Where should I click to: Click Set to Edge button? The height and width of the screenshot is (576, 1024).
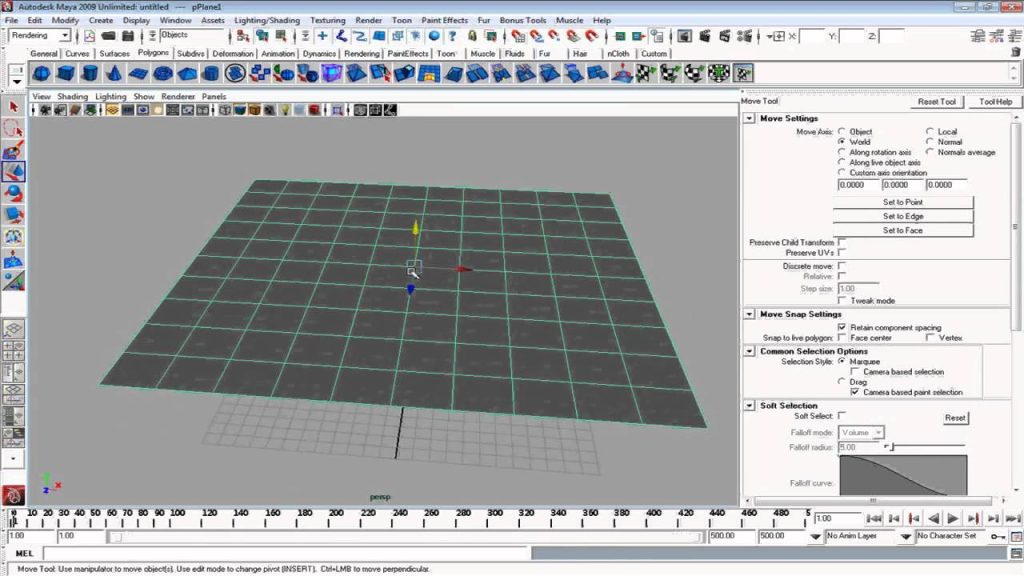(903, 216)
